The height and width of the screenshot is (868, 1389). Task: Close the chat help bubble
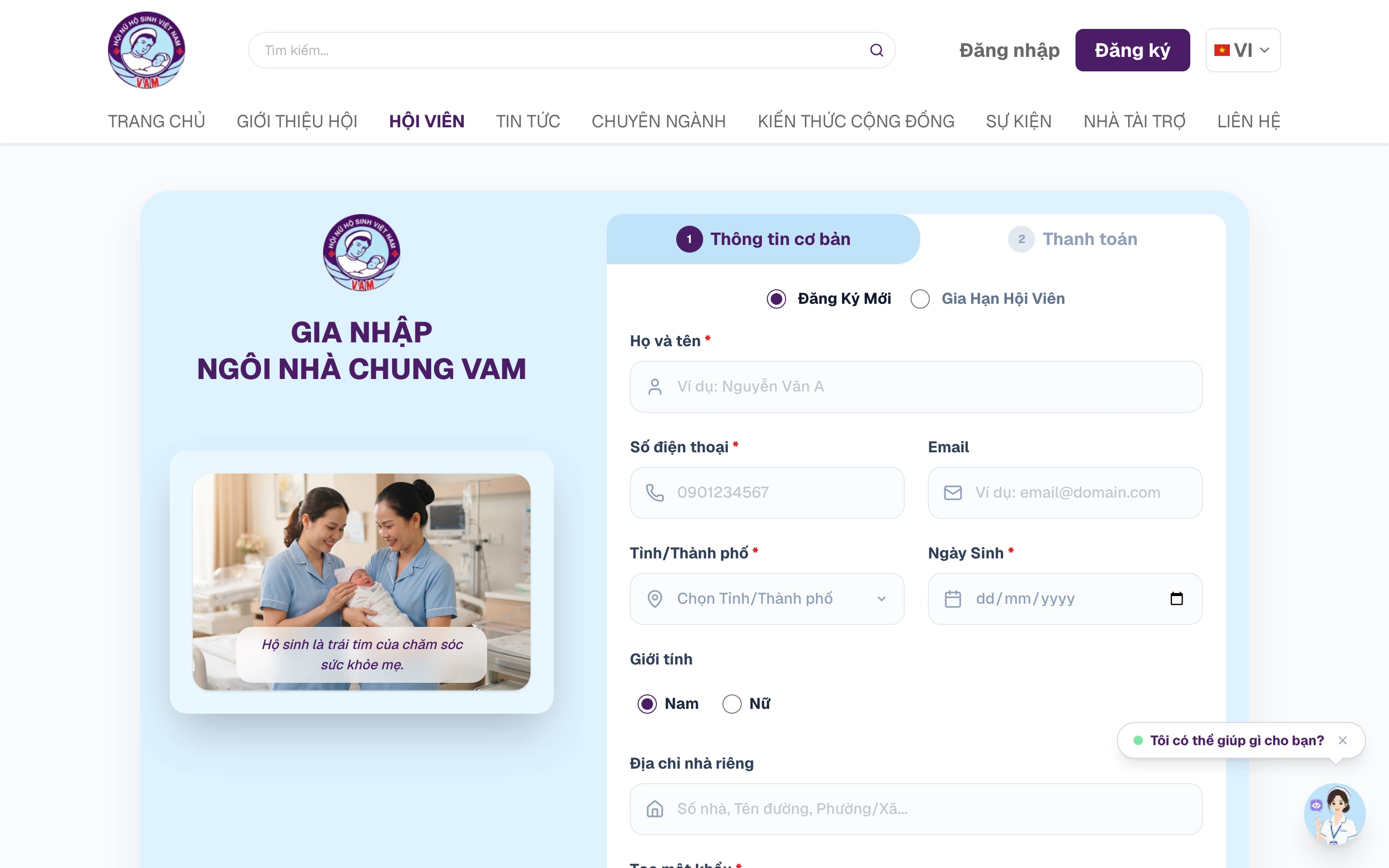(1343, 741)
